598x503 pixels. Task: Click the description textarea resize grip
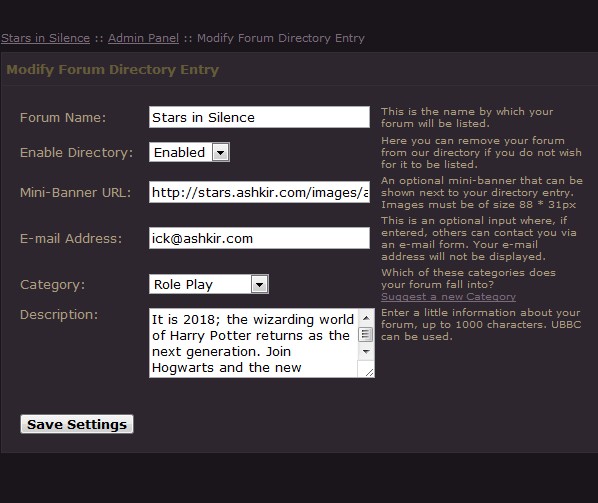[369, 372]
